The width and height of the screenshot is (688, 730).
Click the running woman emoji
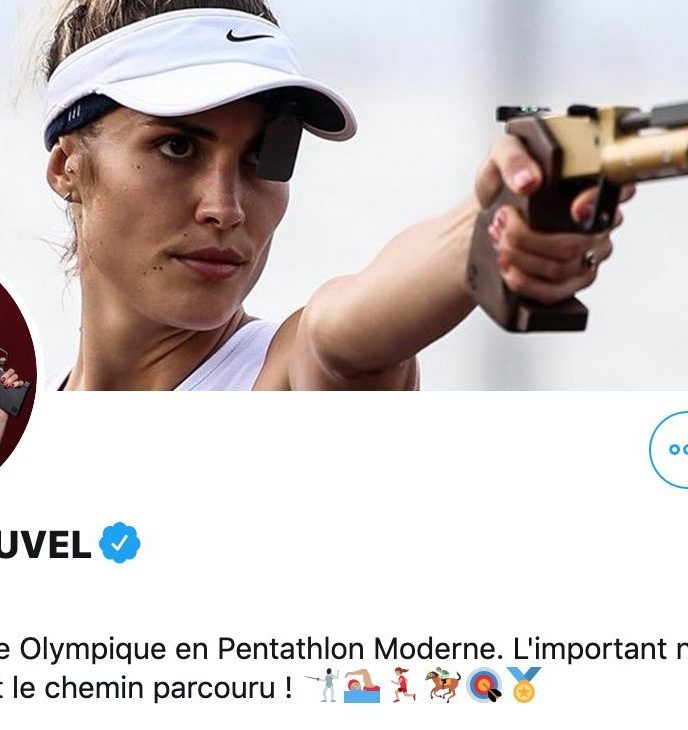[x=403, y=685]
